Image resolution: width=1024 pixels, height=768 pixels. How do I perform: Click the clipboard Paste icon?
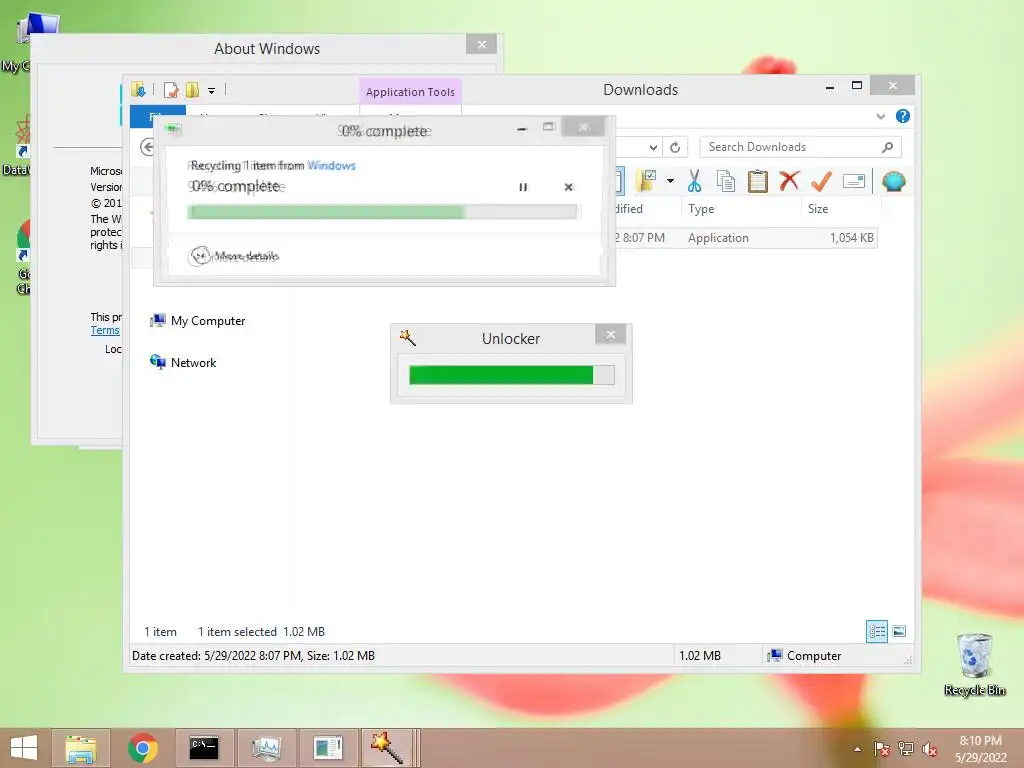[758, 181]
